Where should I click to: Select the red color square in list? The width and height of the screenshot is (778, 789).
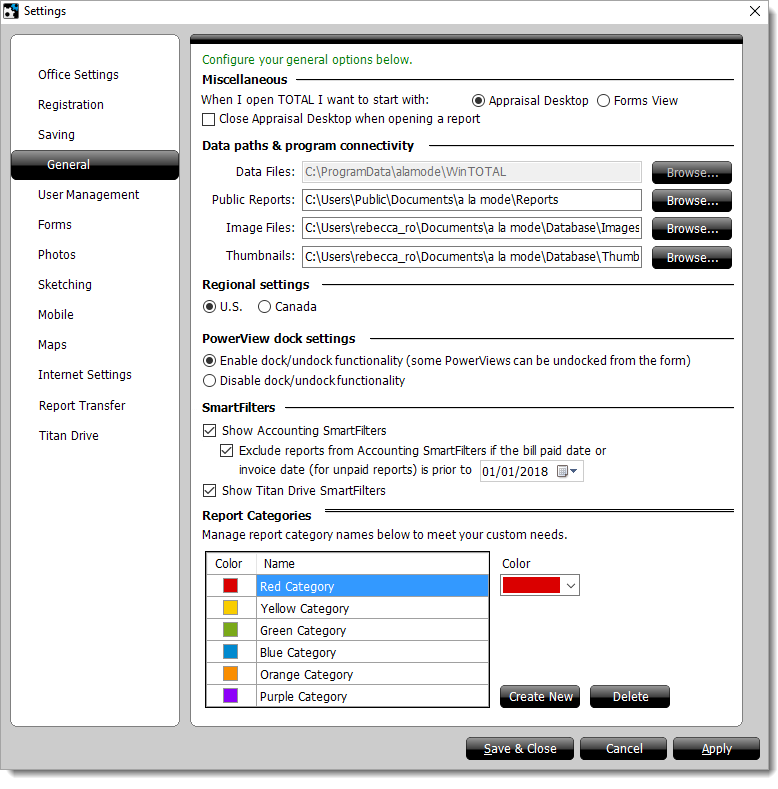coord(231,586)
